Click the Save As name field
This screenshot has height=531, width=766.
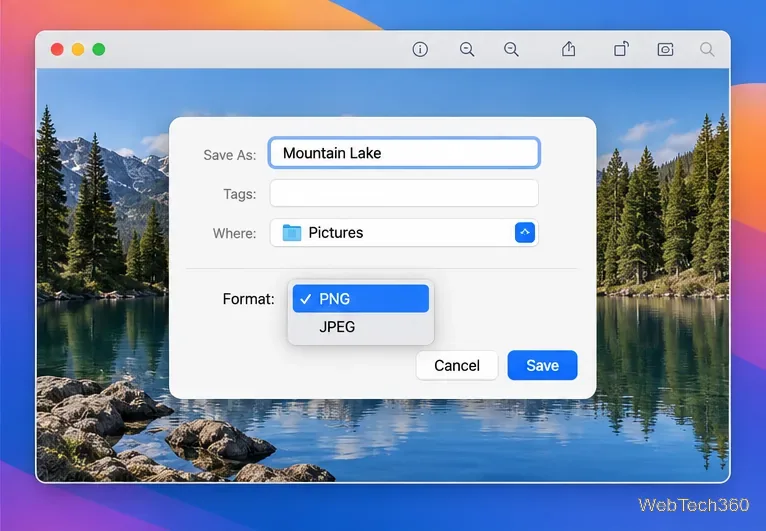[x=404, y=153]
